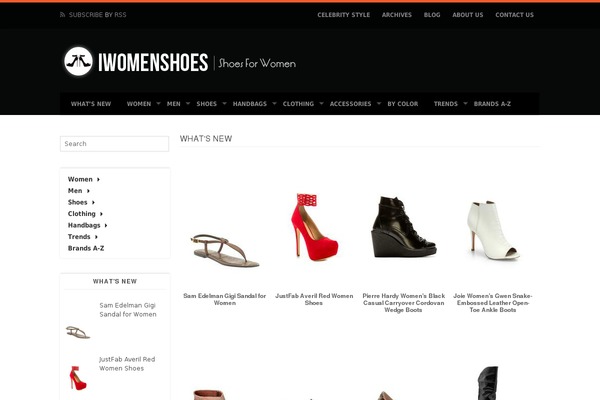Click the Sam Edelman Gigi Sandal product image
Image resolution: width=600 pixels, height=400 pixels.
pyautogui.click(x=225, y=251)
